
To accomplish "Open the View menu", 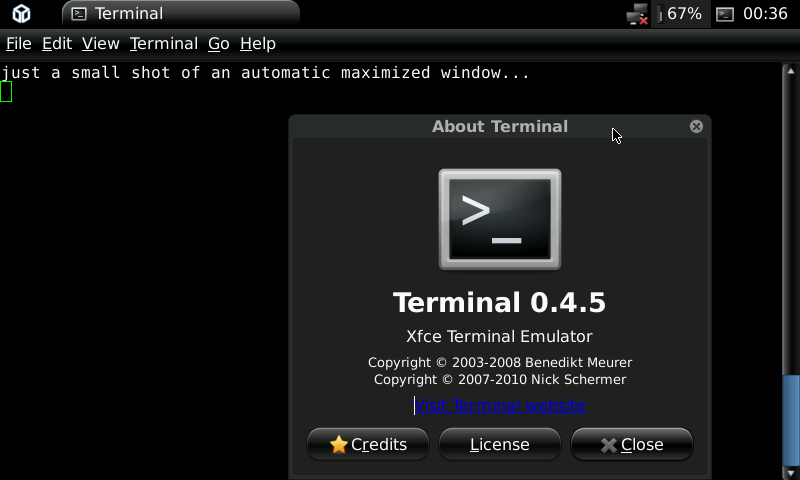I will point(100,43).
